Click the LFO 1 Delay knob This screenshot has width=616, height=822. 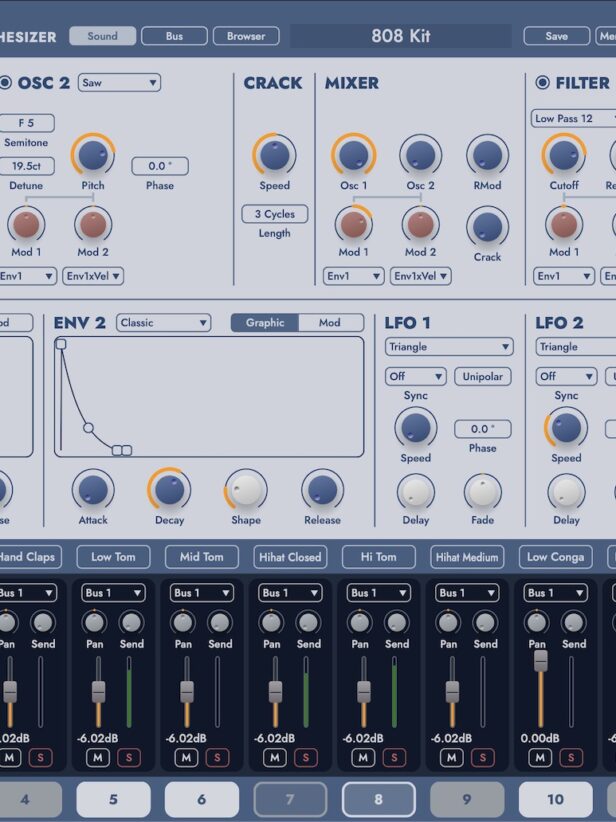416,492
